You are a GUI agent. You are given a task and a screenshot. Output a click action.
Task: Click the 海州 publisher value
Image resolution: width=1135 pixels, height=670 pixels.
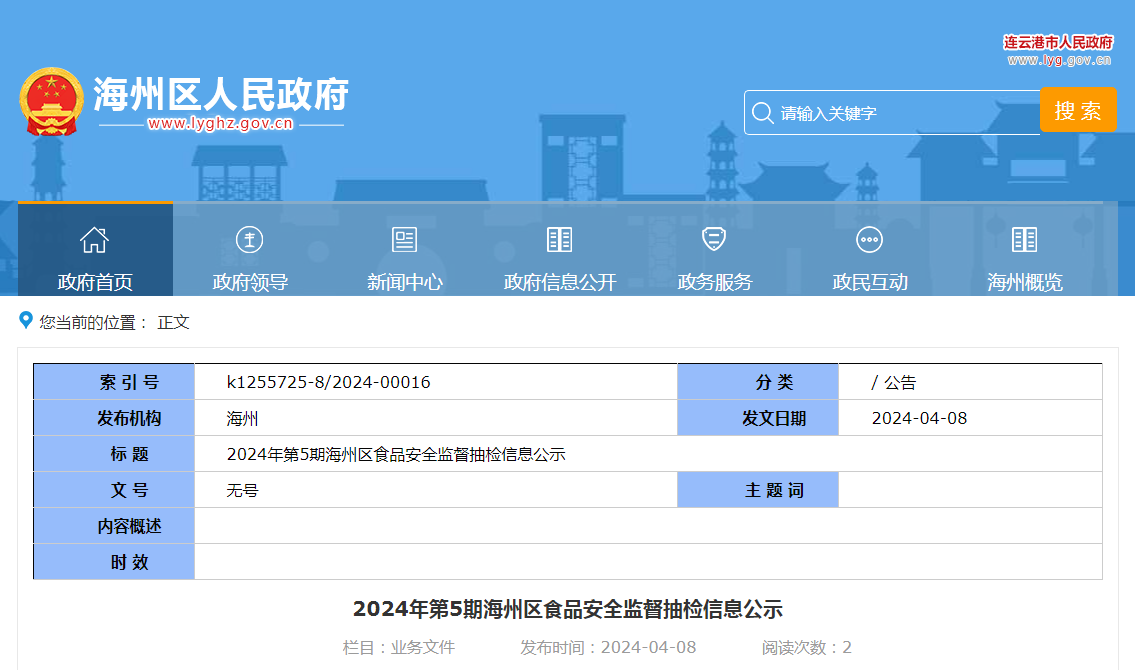[x=242, y=418]
